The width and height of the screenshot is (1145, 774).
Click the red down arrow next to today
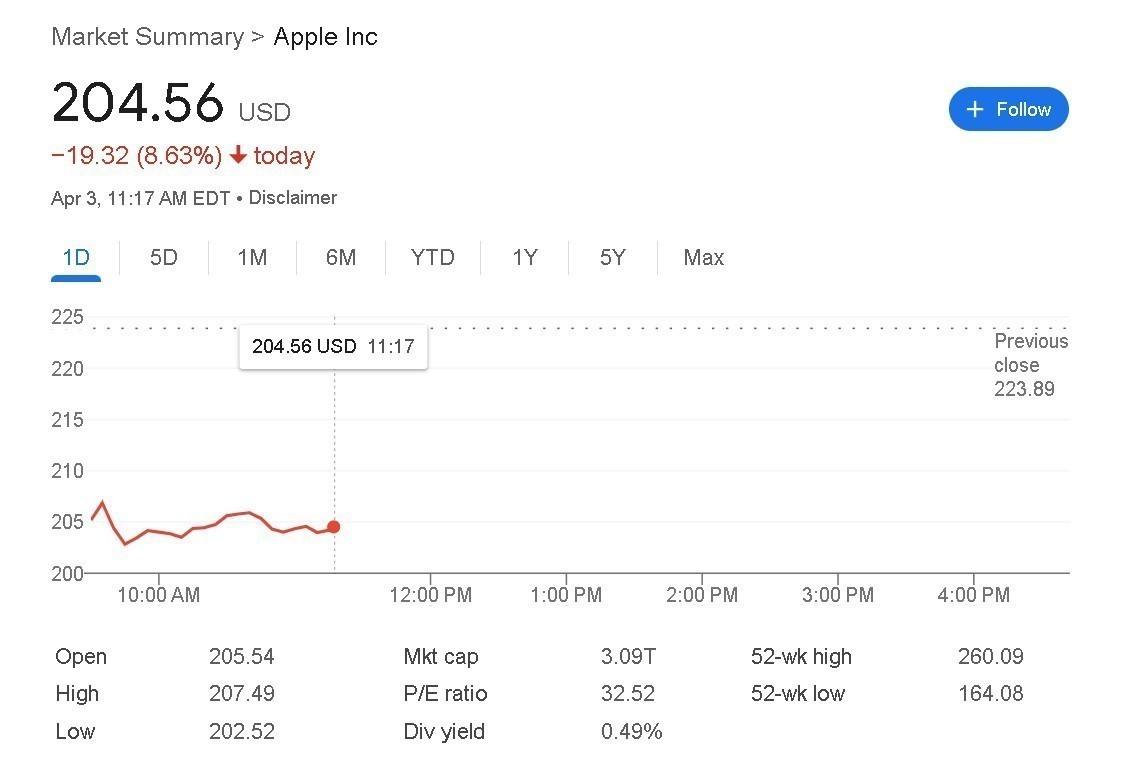(x=238, y=156)
